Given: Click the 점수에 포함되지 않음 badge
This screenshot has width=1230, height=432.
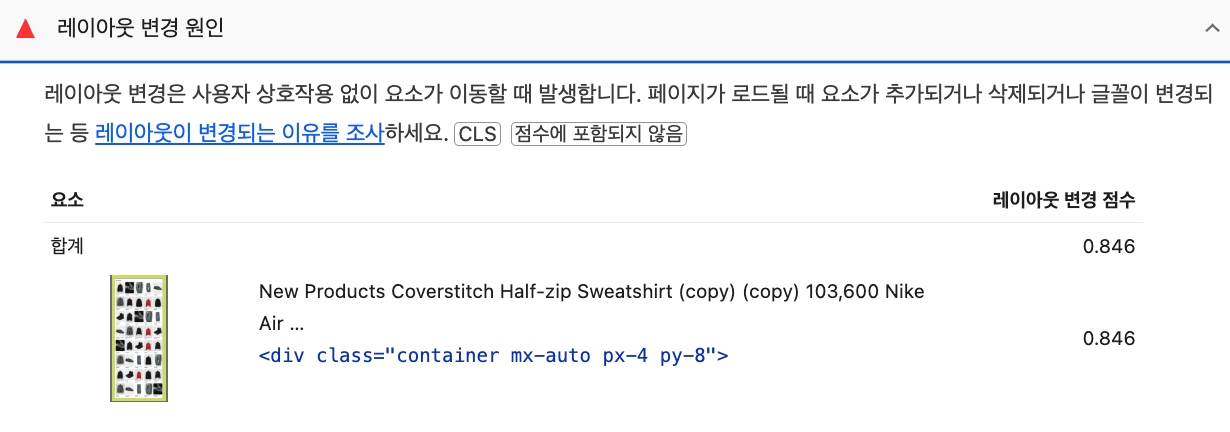Looking at the screenshot, I should coord(598,134).
